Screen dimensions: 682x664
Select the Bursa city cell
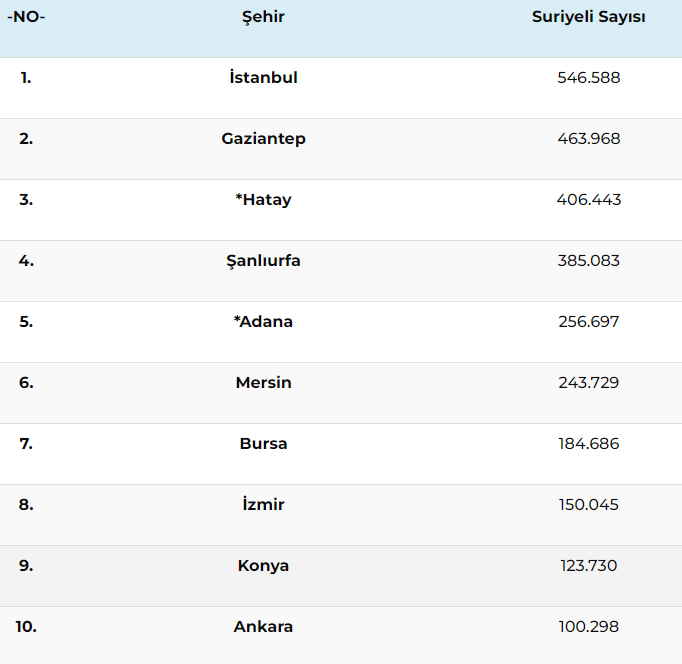tap(263, 444)
